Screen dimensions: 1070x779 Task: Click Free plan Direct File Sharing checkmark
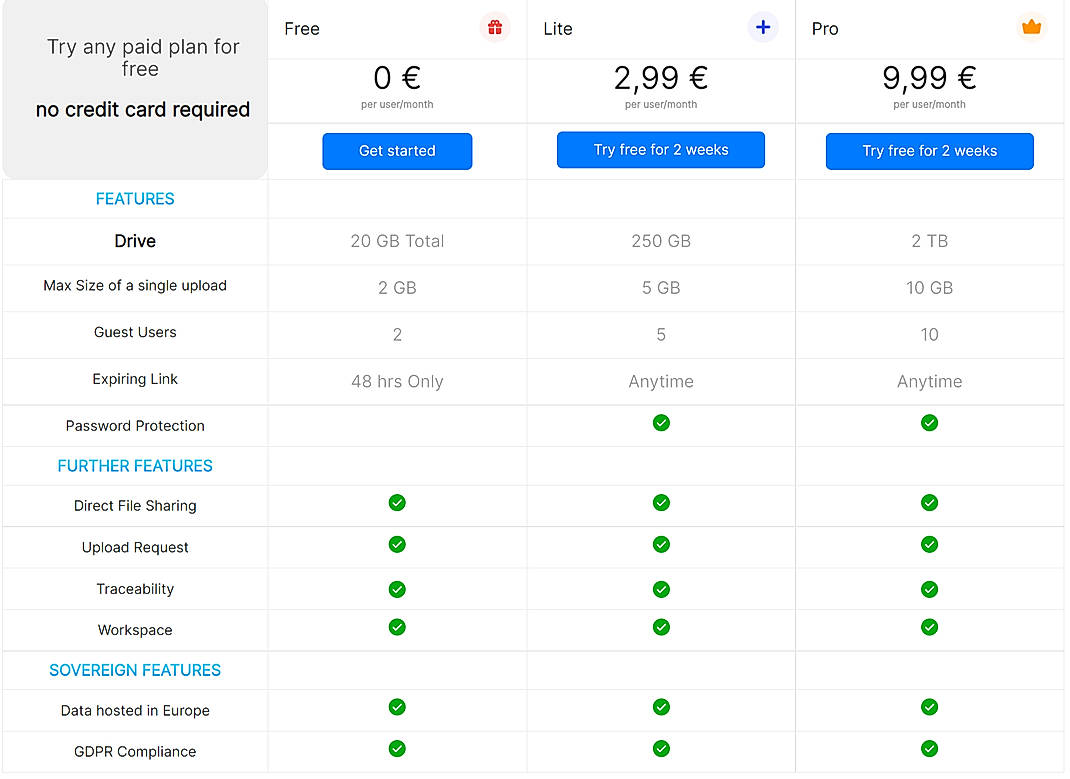point(397,503)
